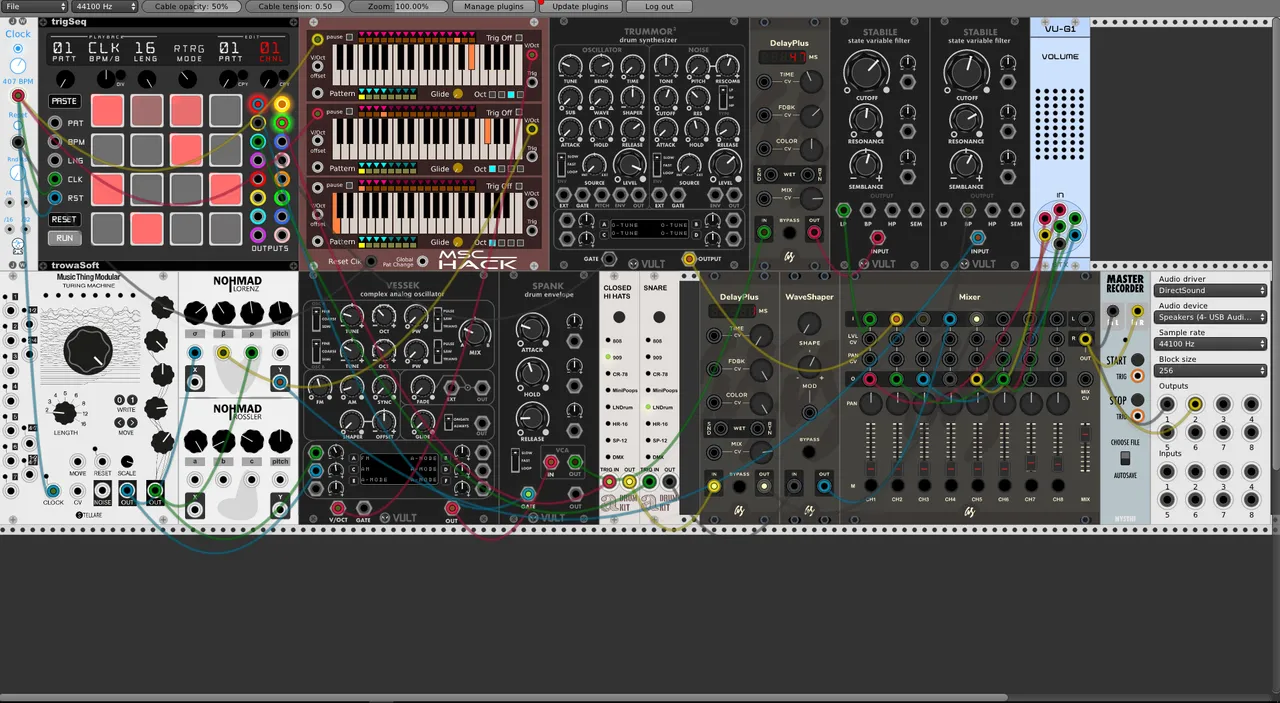Click the Trummor yellow OUTPUT jack

point(689,258)
